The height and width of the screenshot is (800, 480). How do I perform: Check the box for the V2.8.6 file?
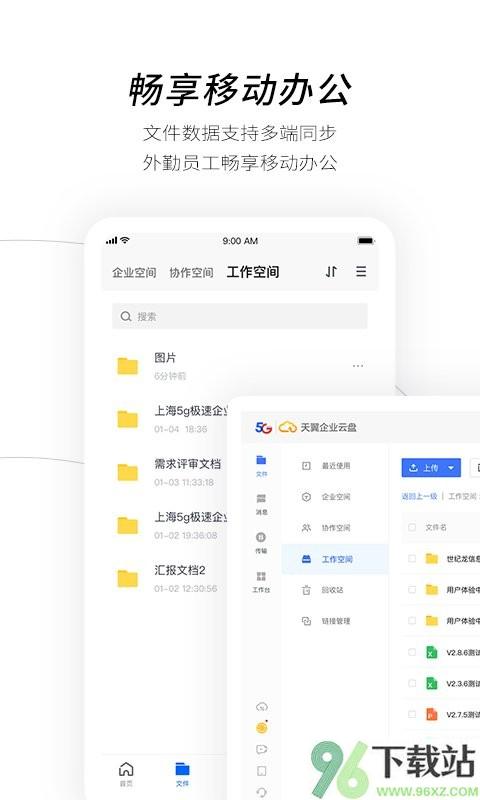click(412, 652)
